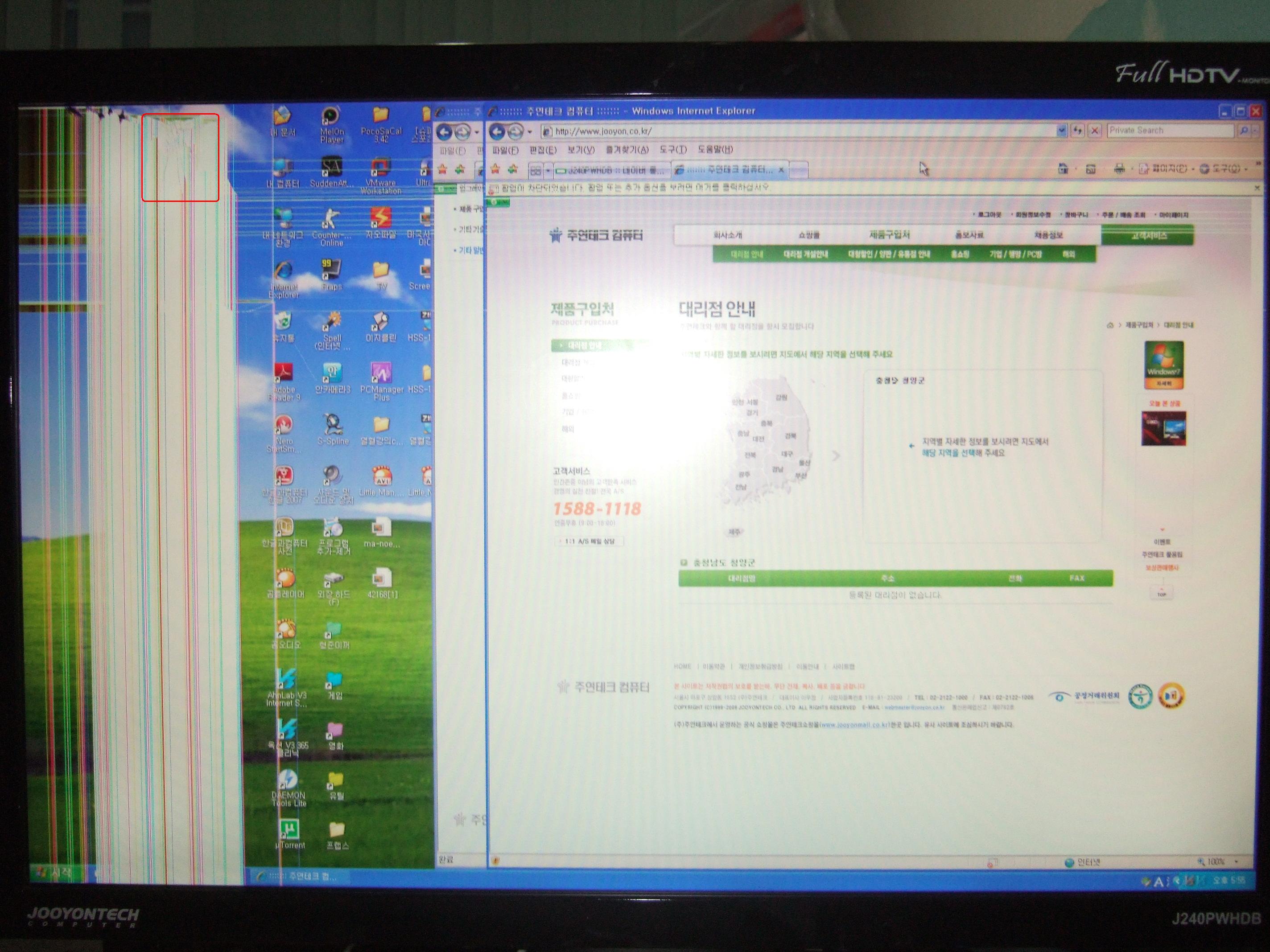
Task: Click the 1:1 A/S 메일 상담 button
Action: (x=590, y=541)
